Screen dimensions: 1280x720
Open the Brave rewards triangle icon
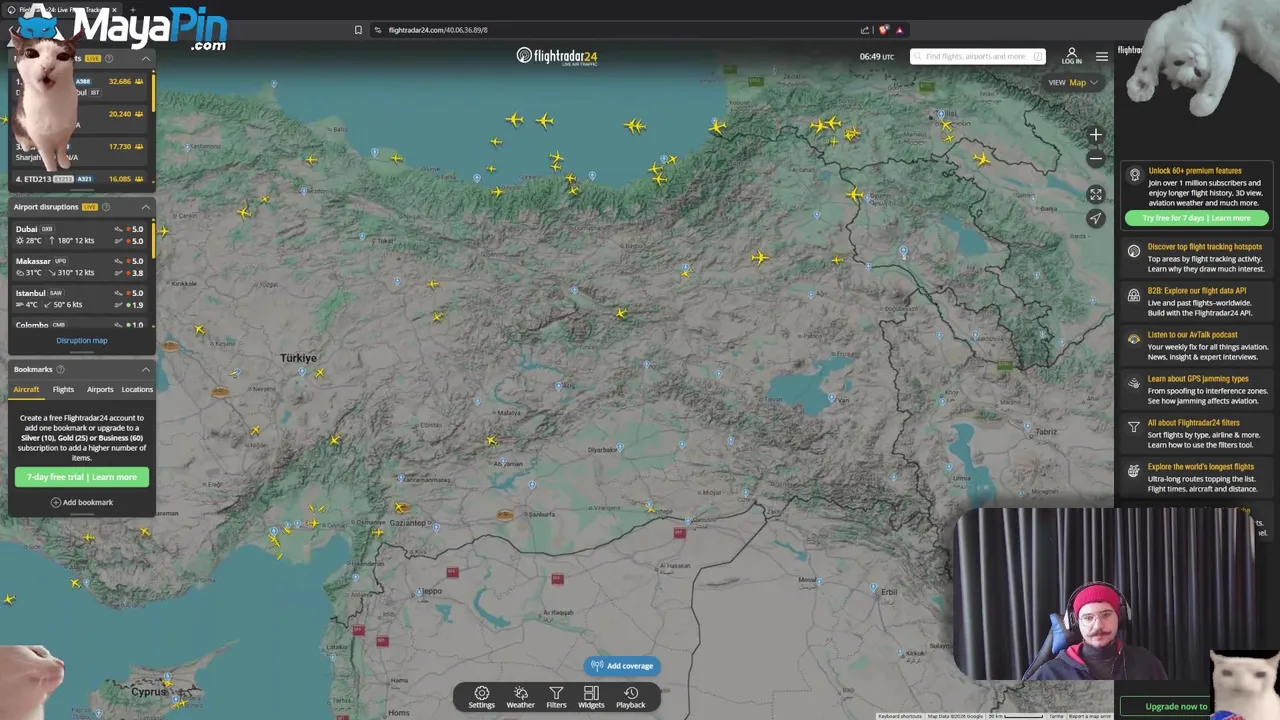(x=900, y=30)
